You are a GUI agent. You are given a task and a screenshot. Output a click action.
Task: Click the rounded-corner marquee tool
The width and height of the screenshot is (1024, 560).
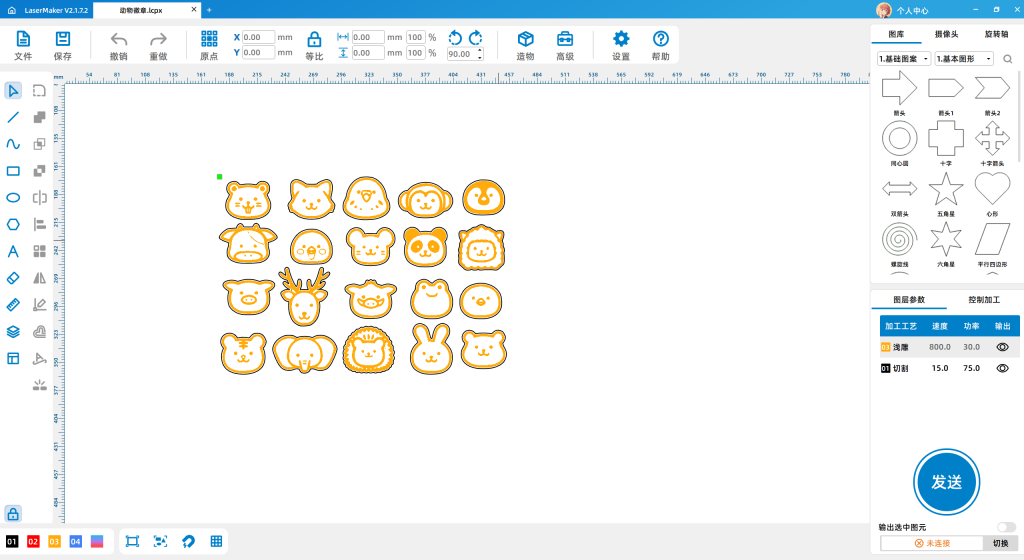pyautogui.click(x=39, y=91)
